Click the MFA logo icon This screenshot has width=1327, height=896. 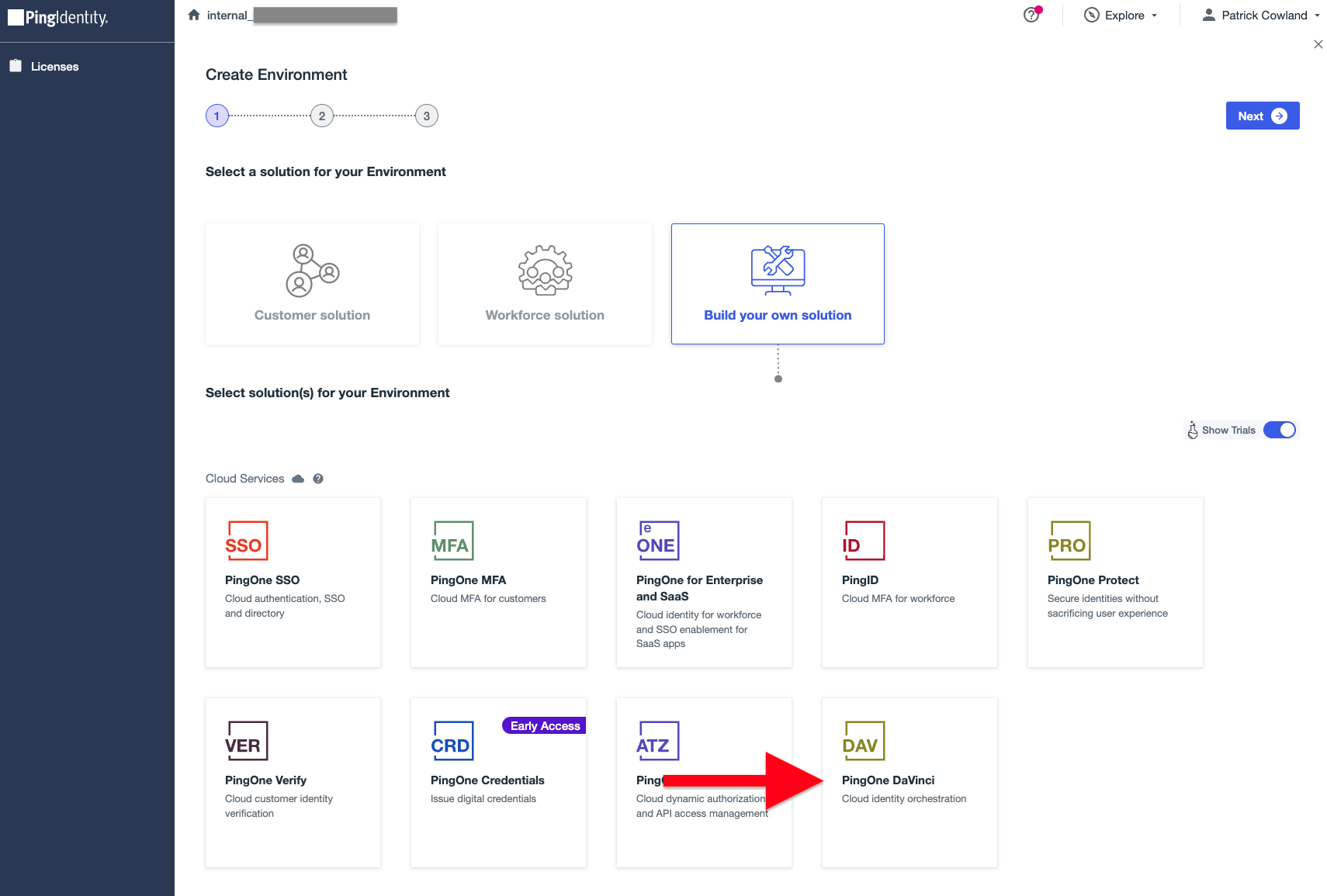point(452,541)
